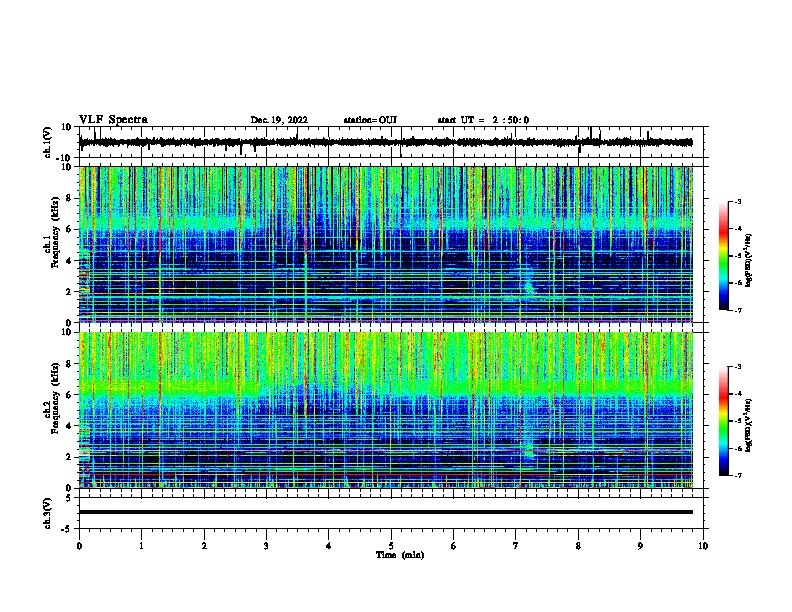792x612 pixels.
Task: Click time axis tick label "6"
Action: click(x=454, y=546)
